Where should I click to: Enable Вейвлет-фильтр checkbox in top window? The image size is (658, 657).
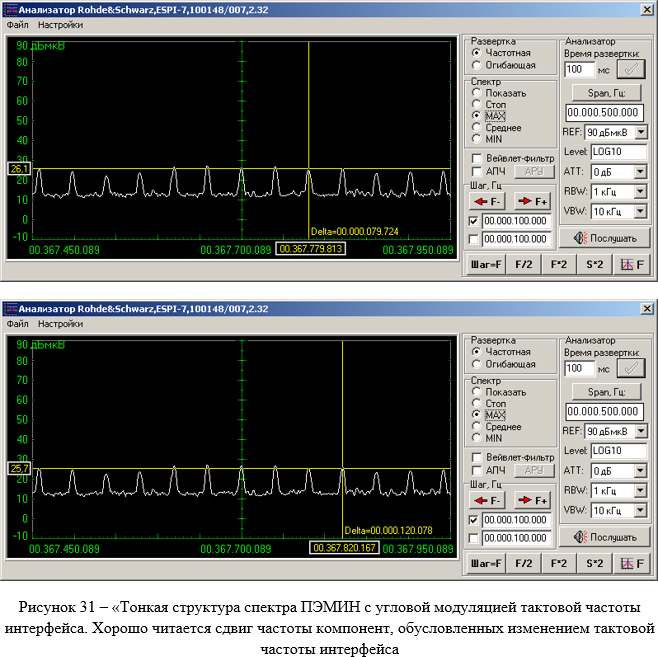point(477,159)
